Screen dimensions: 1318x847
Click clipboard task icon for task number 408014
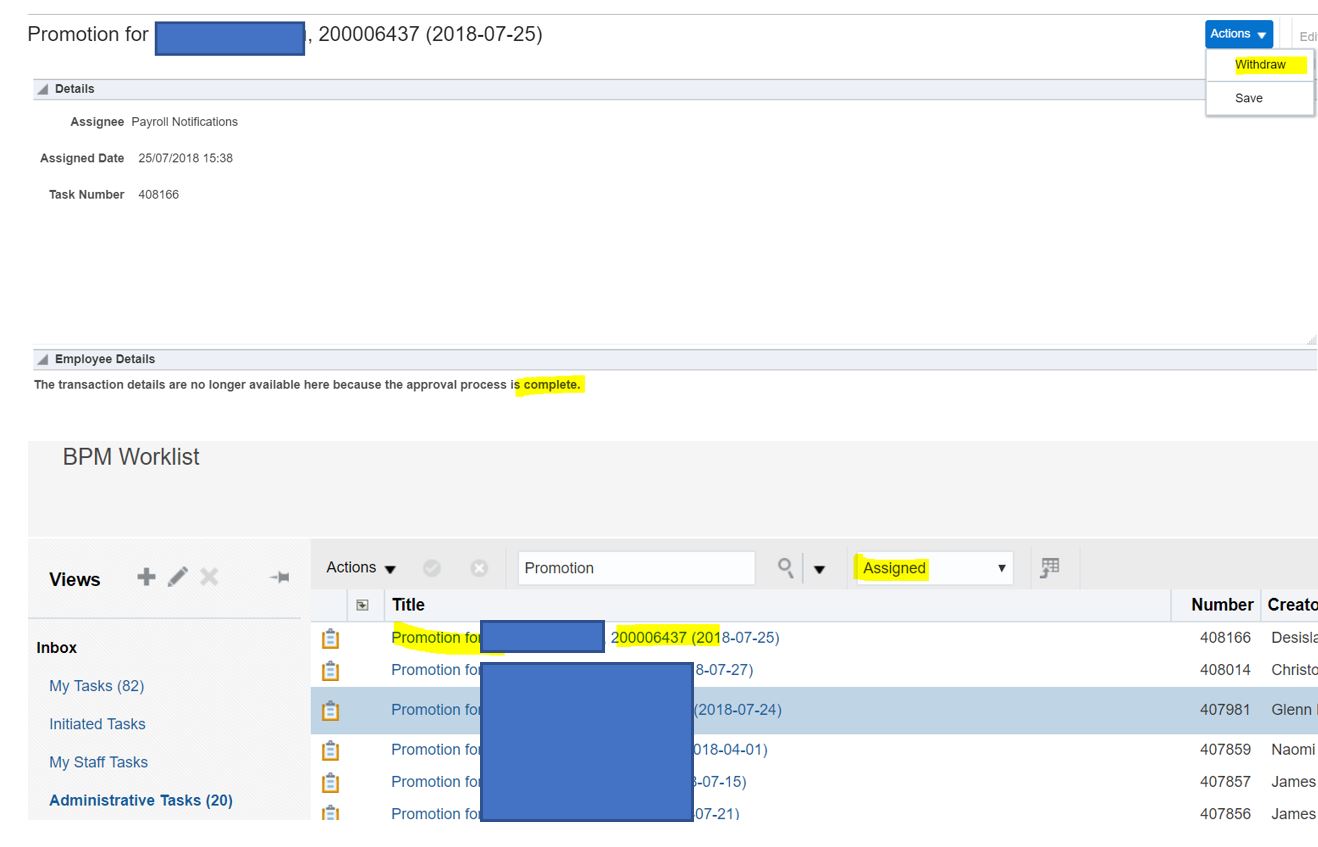(x=330, y=670)
